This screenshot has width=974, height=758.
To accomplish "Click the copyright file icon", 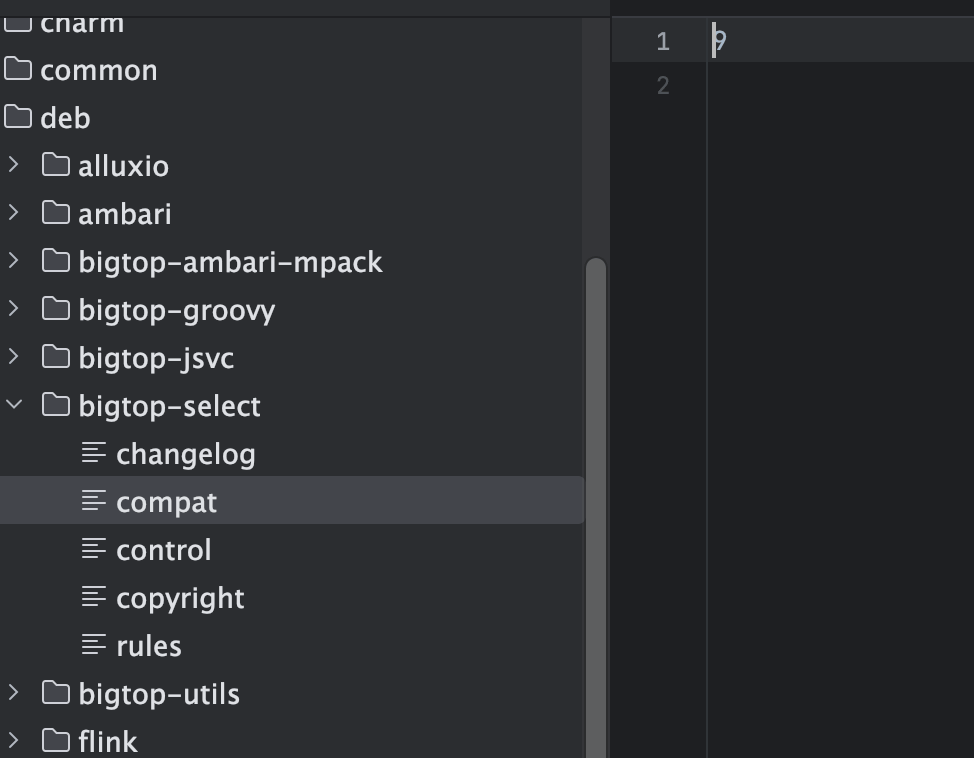I will (x=94, y=596).
